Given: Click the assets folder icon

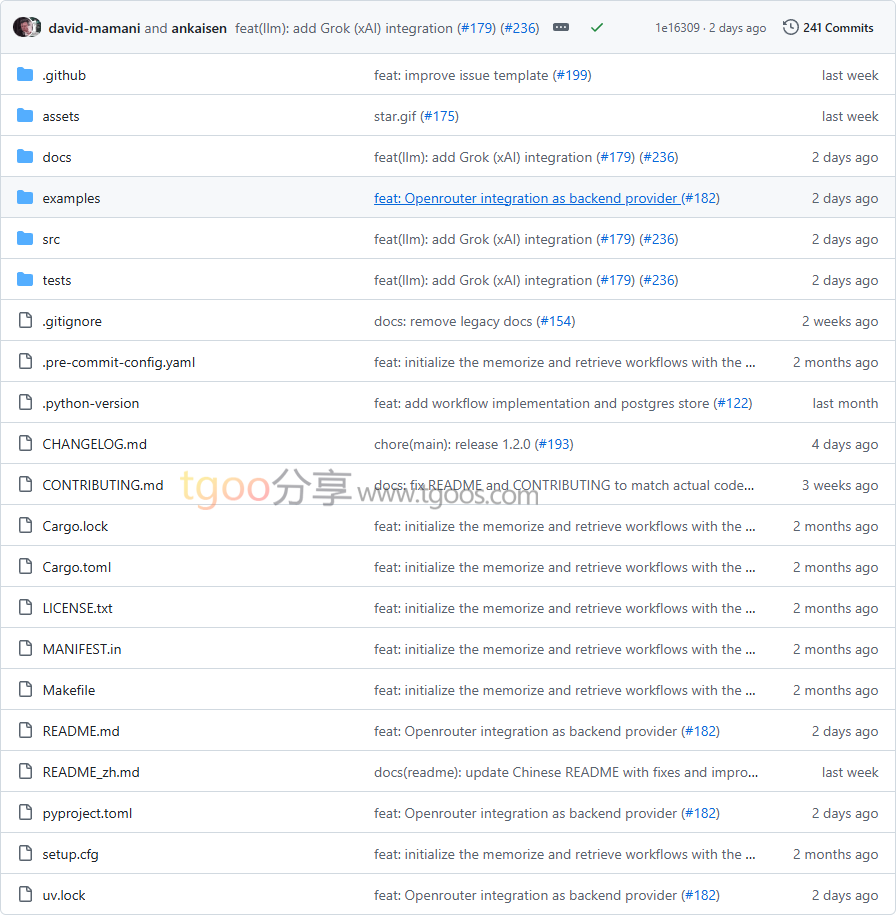Looking at the screenshot, I should (x=25, y=116).
